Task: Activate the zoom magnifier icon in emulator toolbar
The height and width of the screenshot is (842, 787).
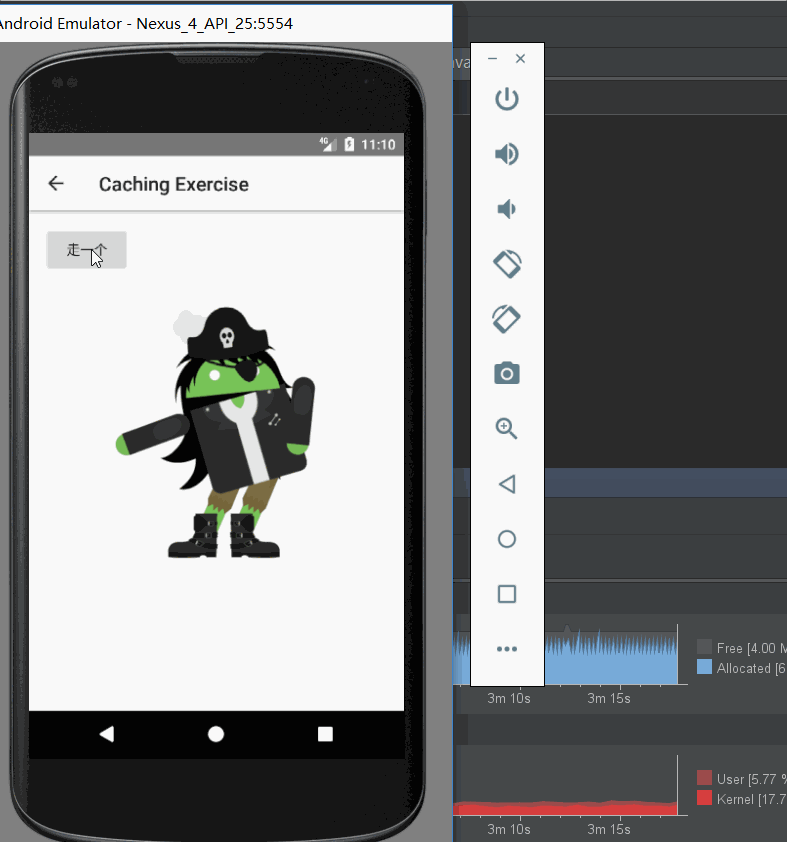Action: point(506,429)
